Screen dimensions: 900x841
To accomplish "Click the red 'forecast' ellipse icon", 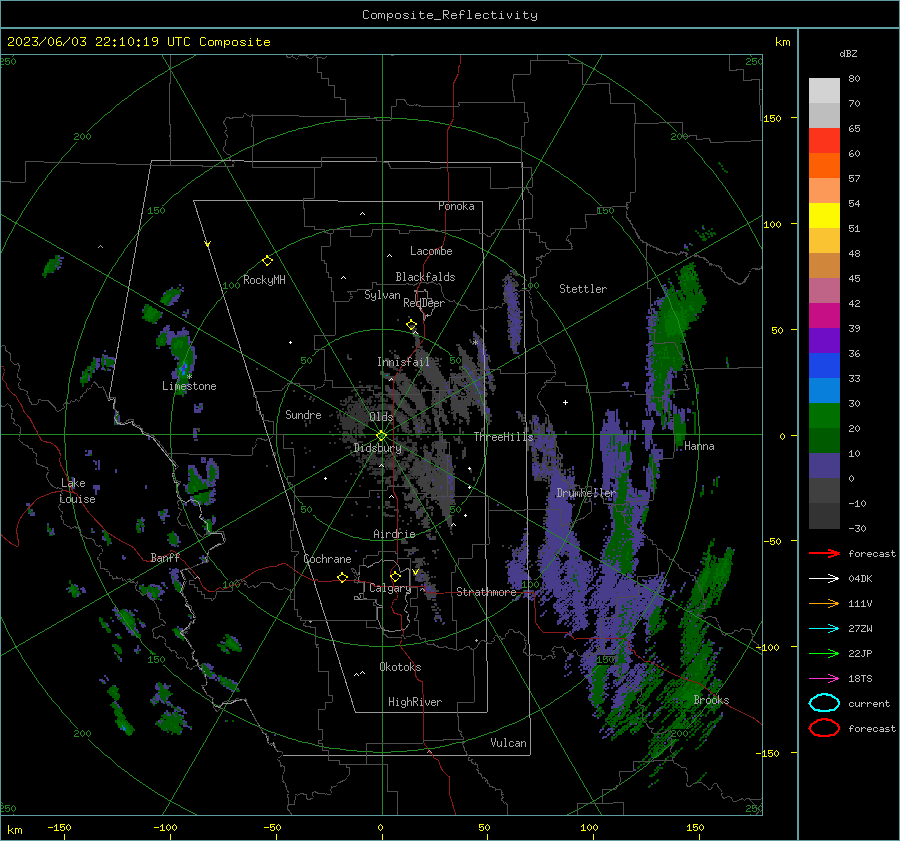I will (824, 728).
